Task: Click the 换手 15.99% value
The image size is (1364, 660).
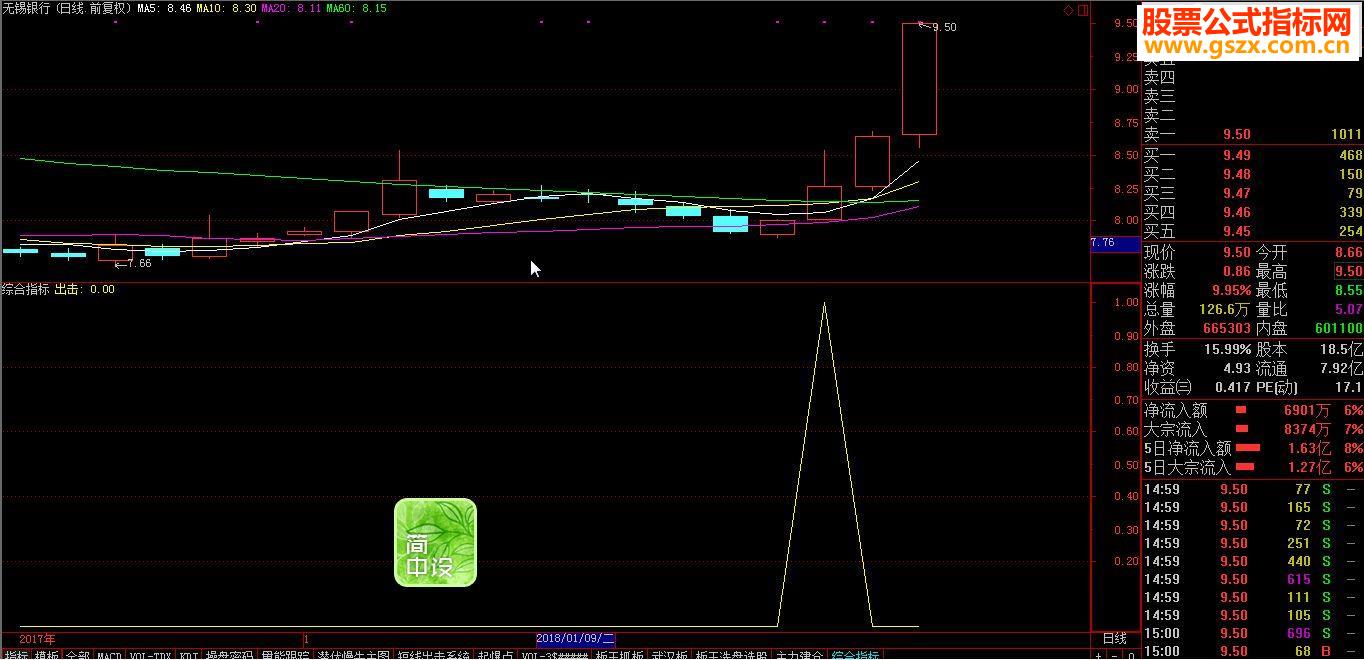Action: click(x=1227, y=350)
